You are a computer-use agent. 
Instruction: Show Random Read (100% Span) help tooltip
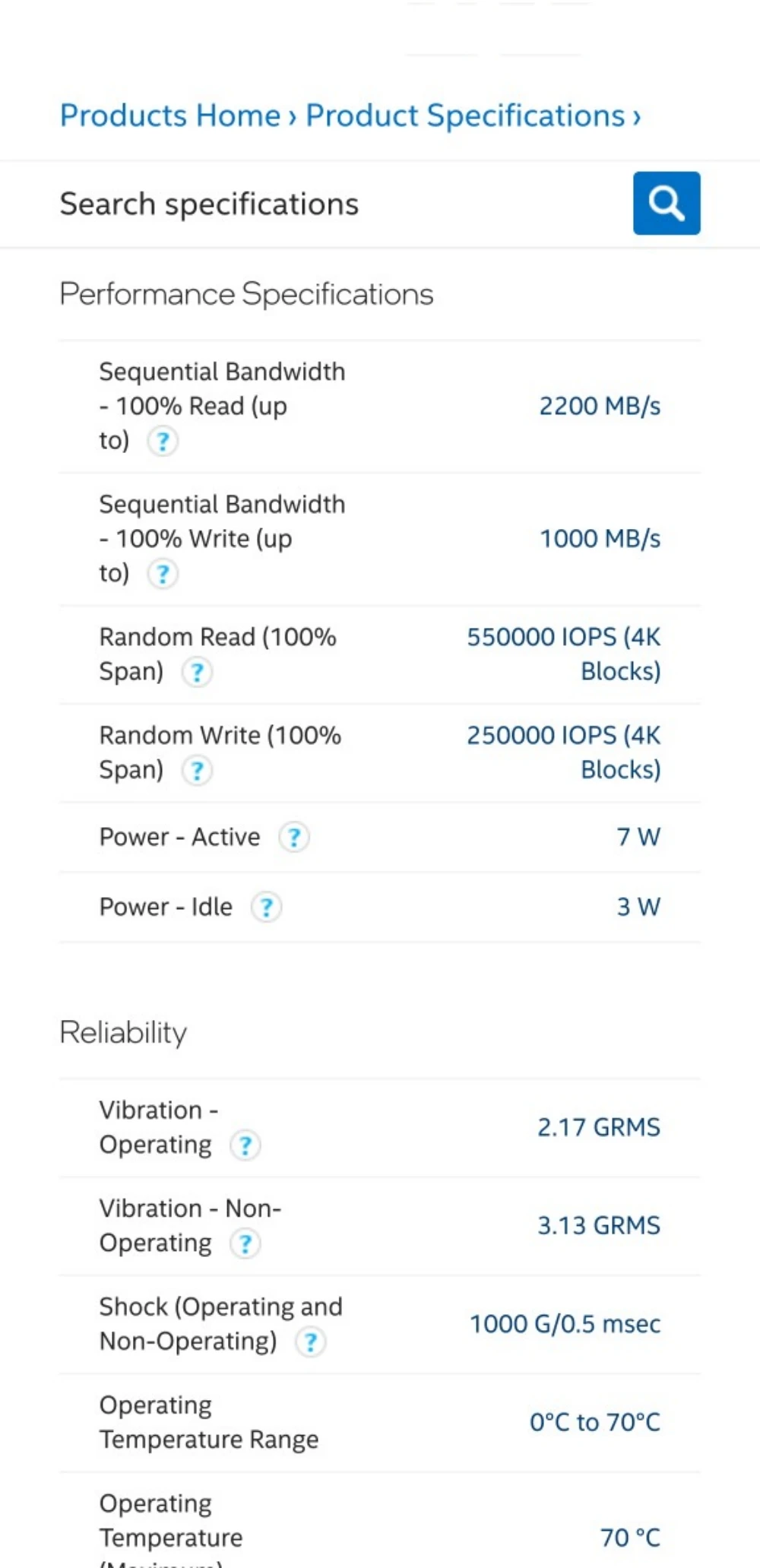click(x=197, y=672)
